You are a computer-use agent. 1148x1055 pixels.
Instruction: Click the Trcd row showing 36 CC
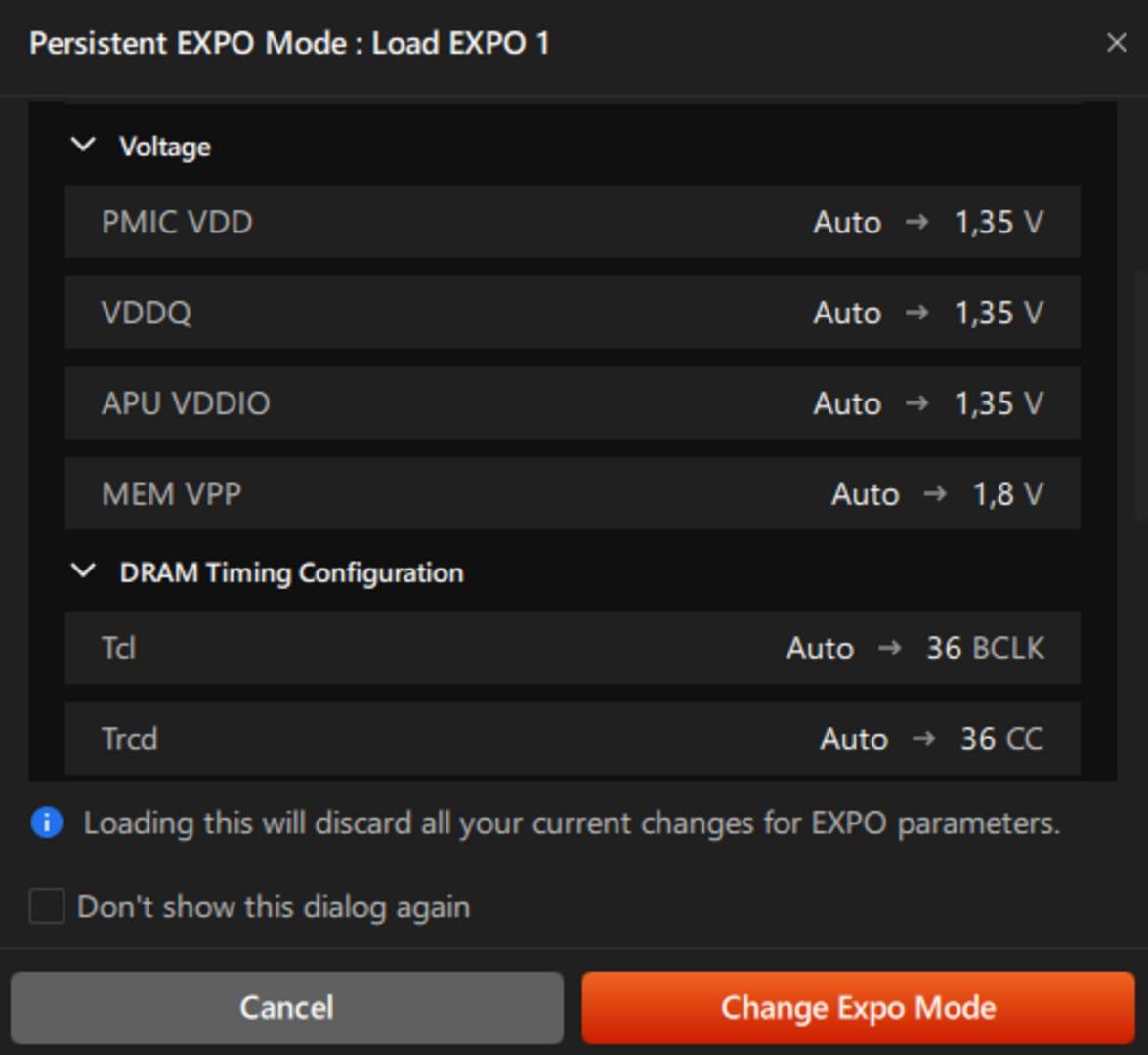pos(572,738)
